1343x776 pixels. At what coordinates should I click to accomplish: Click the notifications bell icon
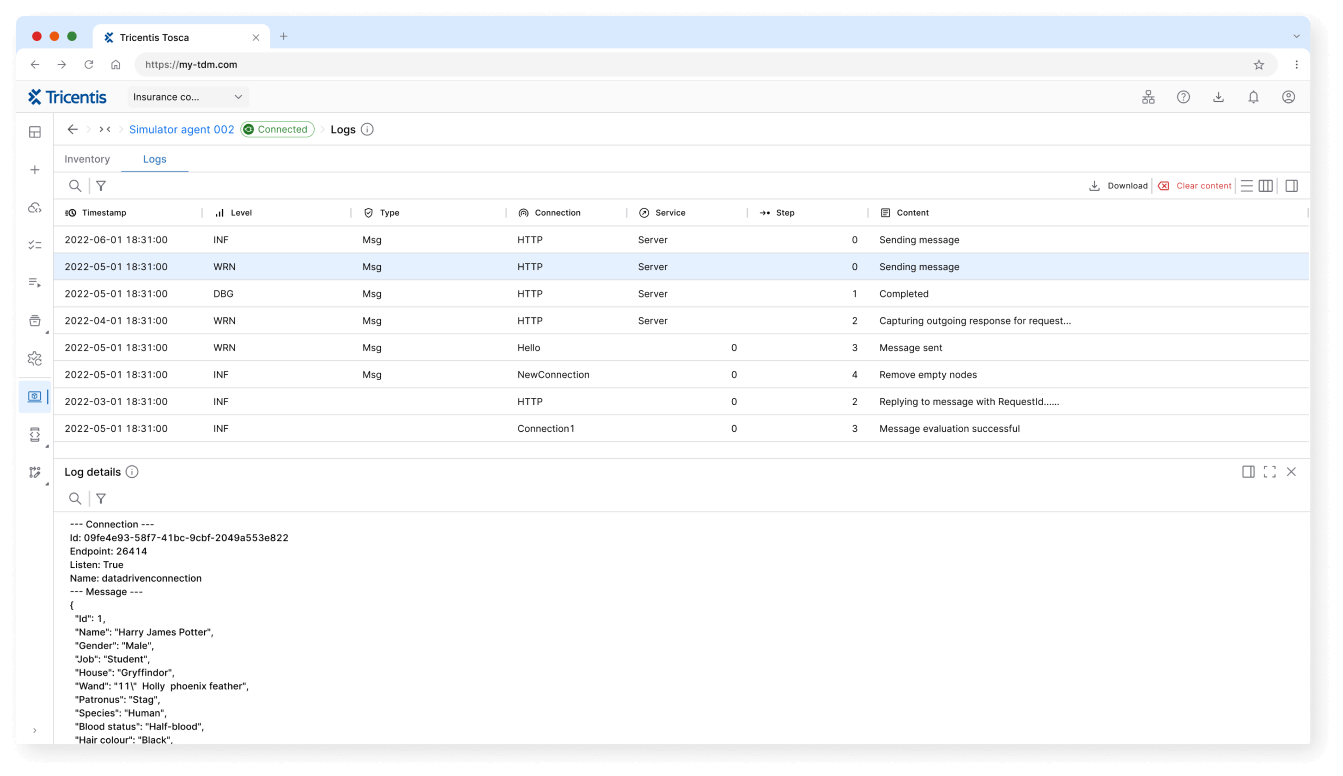click(1253, 97)
